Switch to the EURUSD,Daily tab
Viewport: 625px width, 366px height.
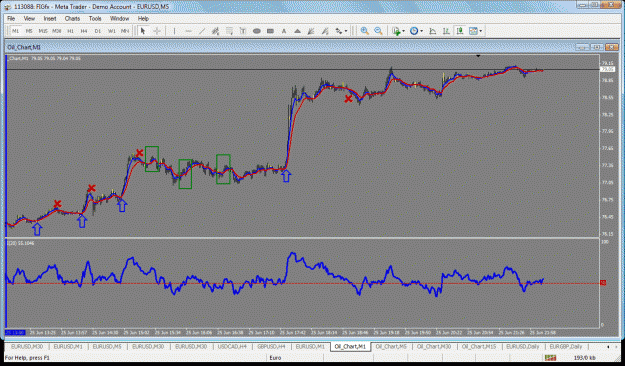[523, 346]
